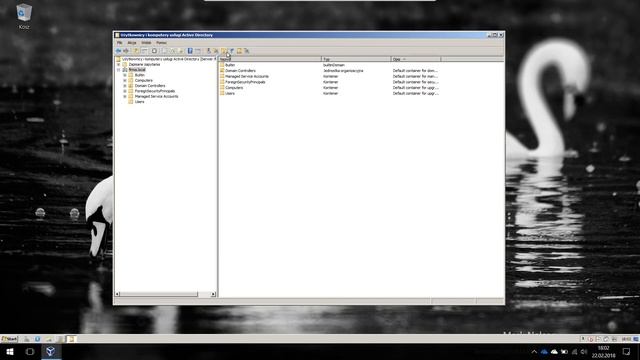Click the Refresh toolbar icon
Image resolution: width=640 pixels, height=360 pixels.
[x=154, y=51]
